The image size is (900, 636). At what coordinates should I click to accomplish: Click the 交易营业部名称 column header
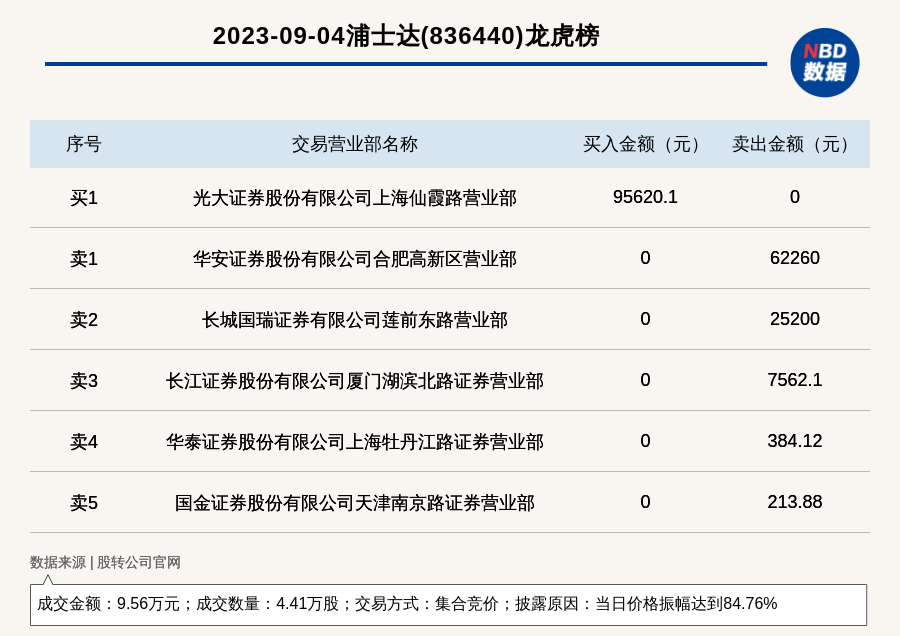[355, 144]
